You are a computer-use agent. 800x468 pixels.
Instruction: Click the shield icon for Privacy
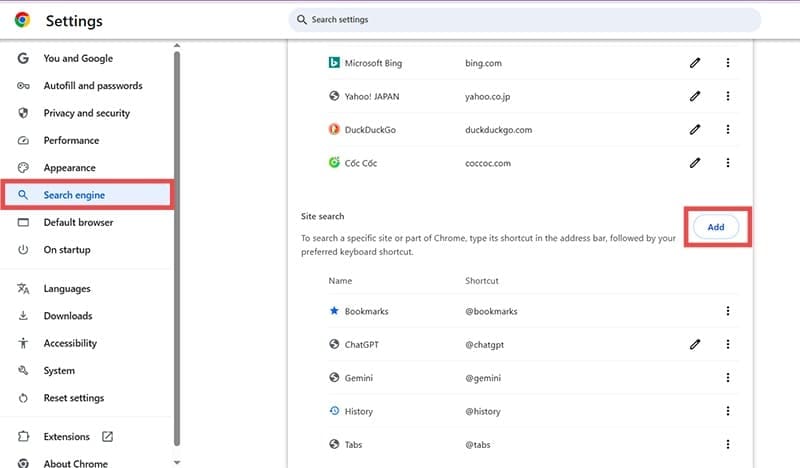click(x=23, y=113)
